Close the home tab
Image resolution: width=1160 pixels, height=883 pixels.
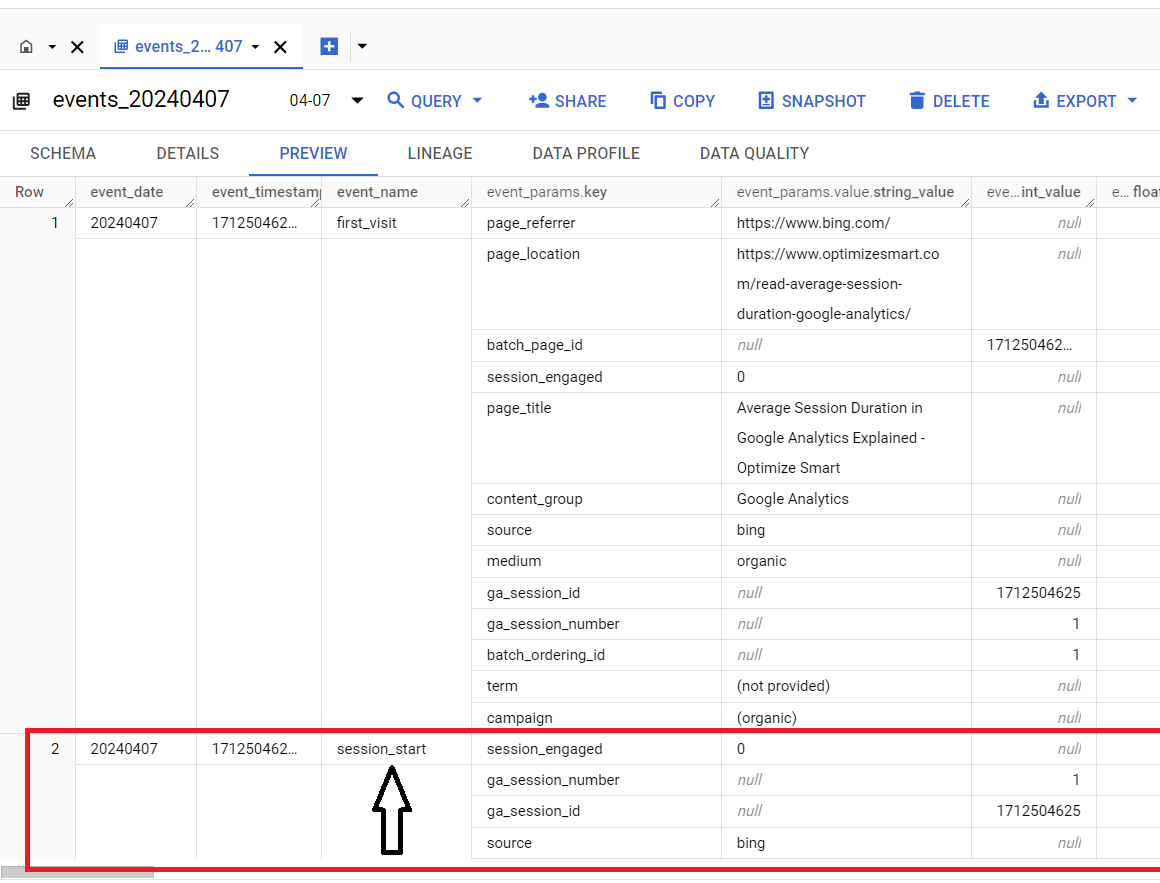point(77,47)
